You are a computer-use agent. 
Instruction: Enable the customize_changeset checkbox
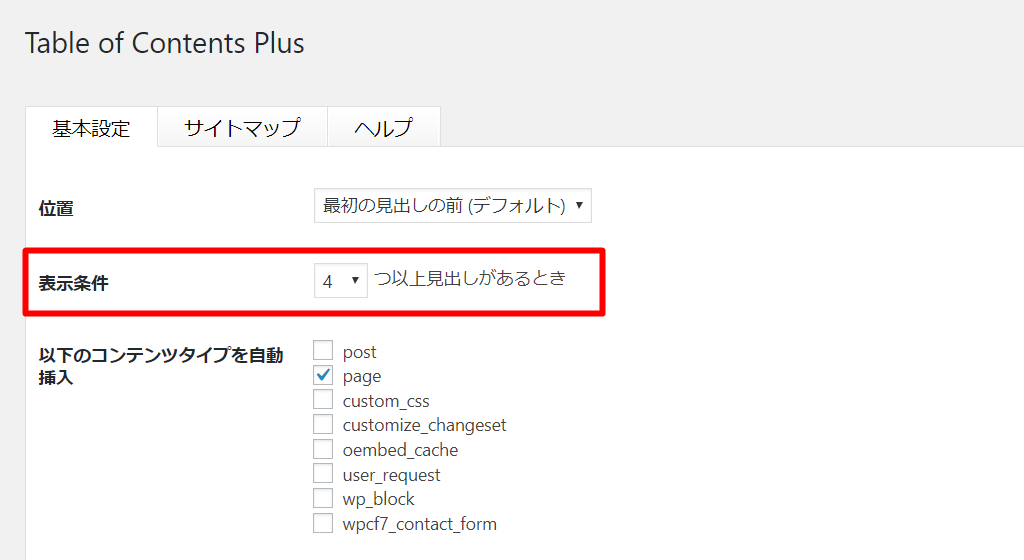coord(323,424)
